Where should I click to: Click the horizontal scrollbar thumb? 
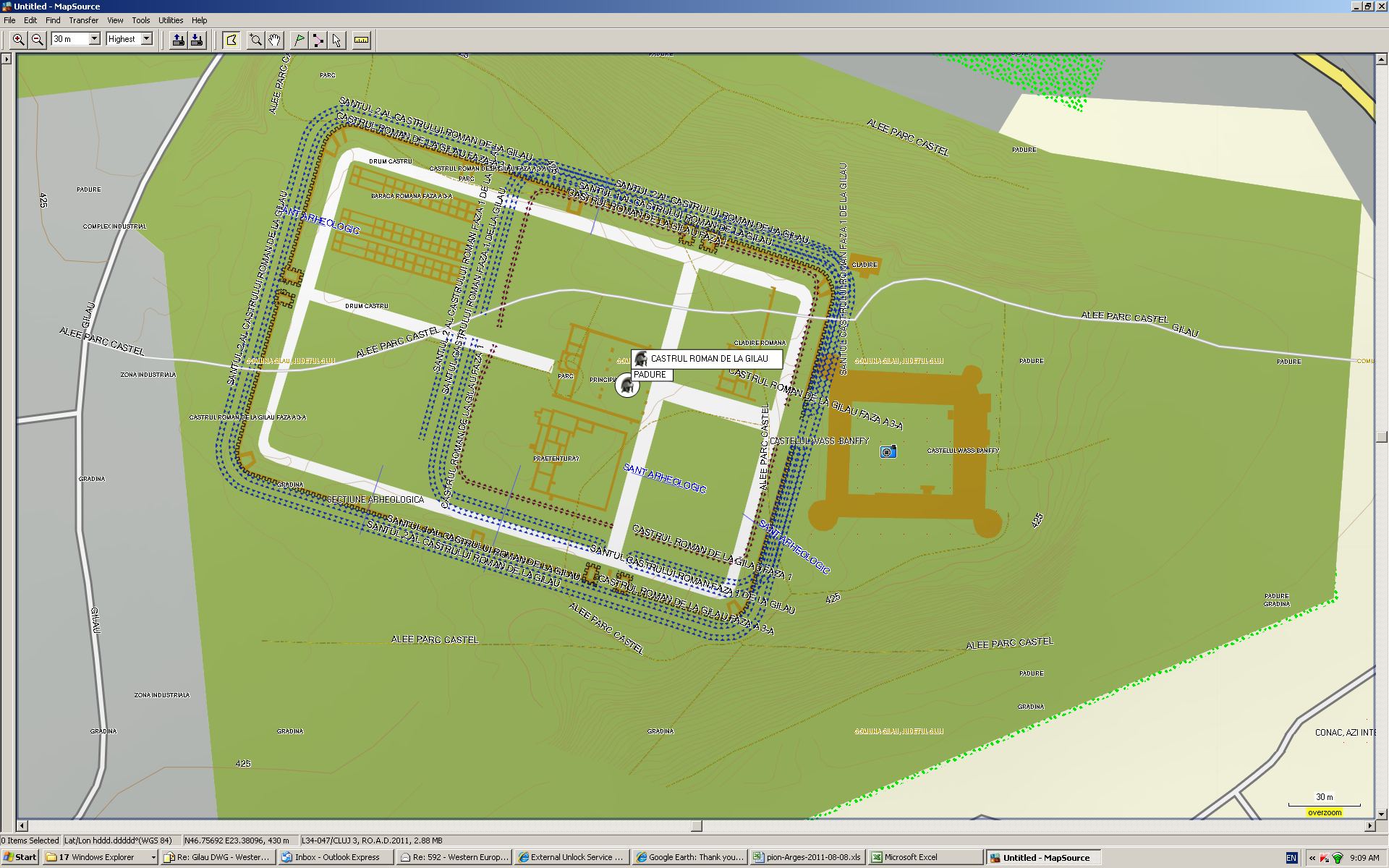tap(697, 825)
